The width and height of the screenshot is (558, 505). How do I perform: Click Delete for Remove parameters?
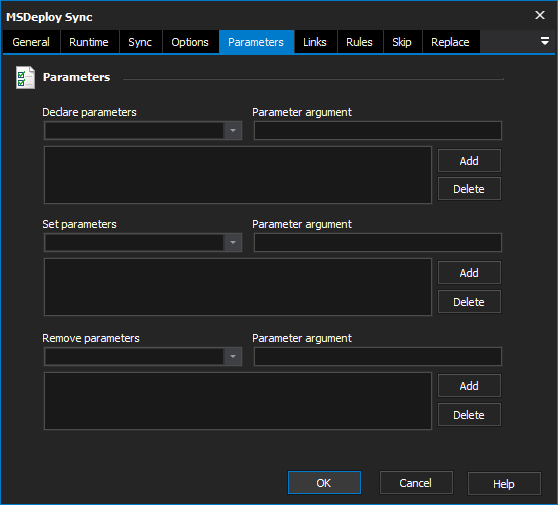click(x=469, y=415)
